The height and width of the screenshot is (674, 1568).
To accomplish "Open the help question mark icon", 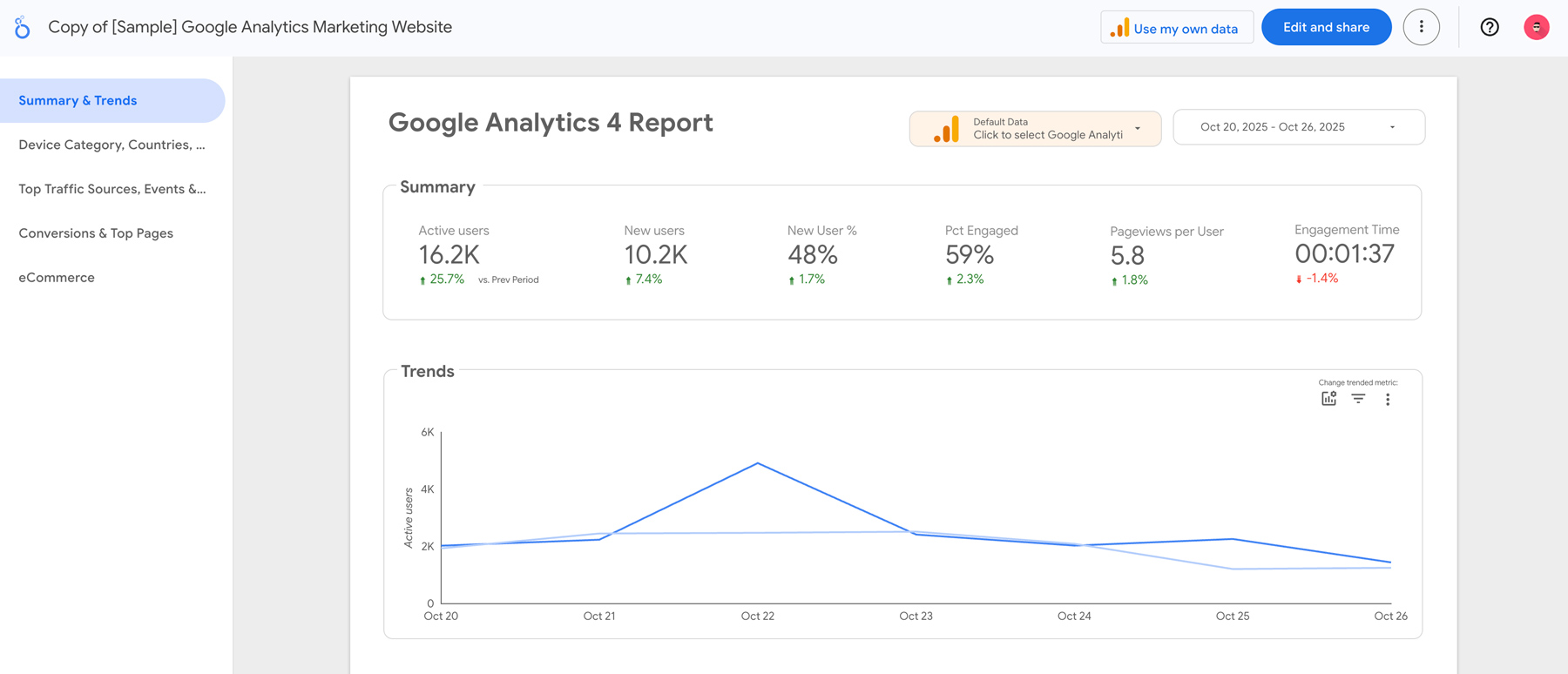I will [1490, 27].
